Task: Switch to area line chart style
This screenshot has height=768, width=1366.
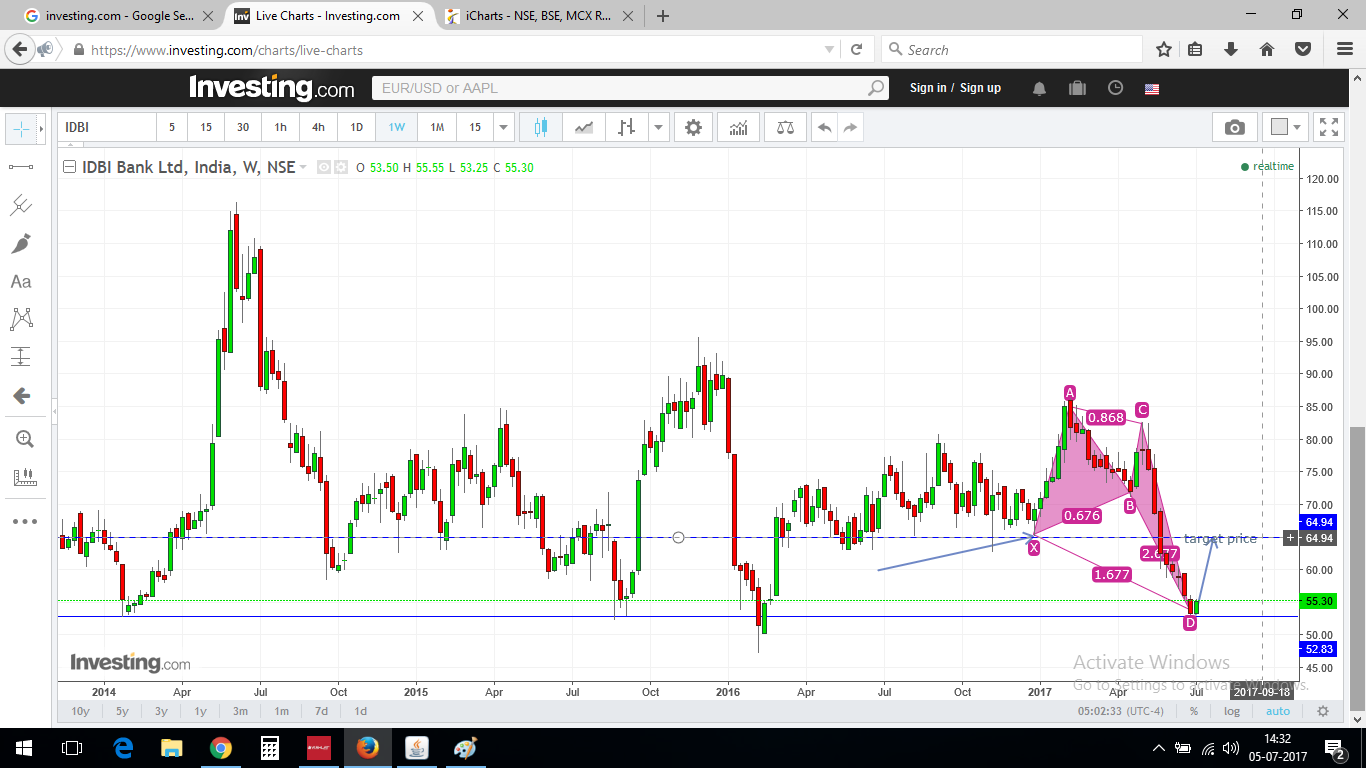Action: click(584, 127)
